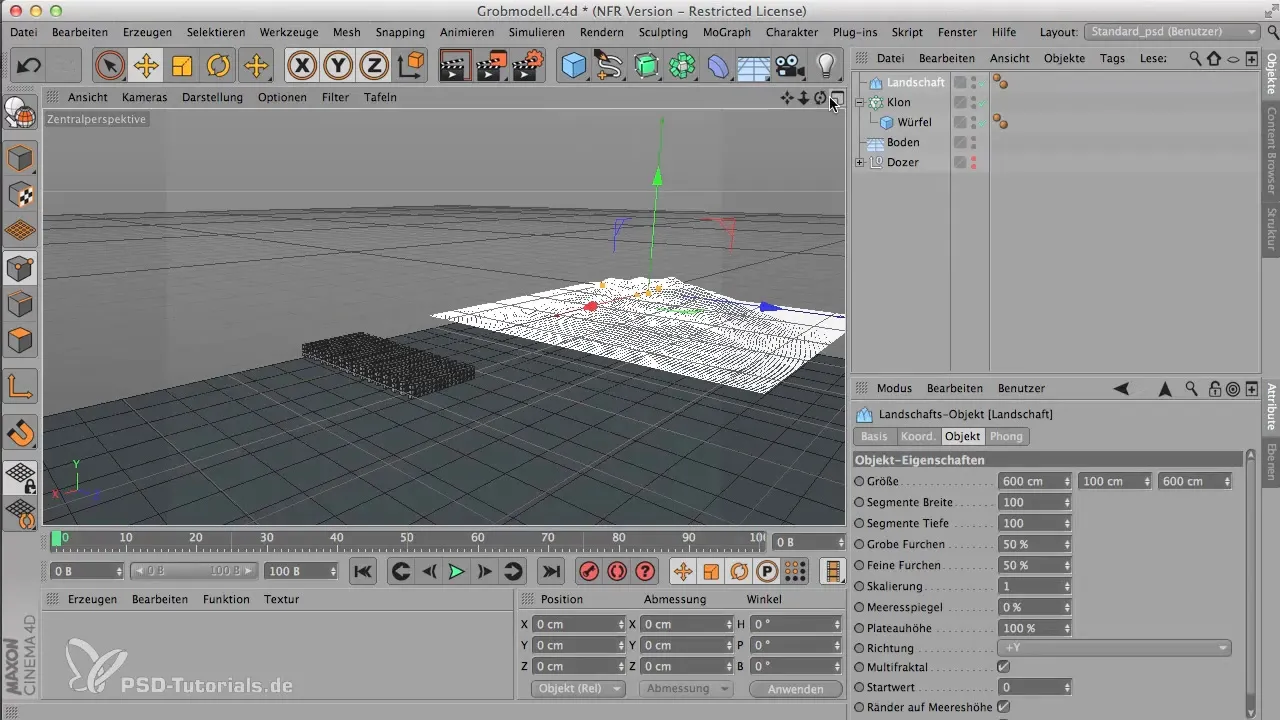This screenshot has width=1280, height=720.
Task: Open the Abmessung dropdown
Action: (x=685, y=689)
